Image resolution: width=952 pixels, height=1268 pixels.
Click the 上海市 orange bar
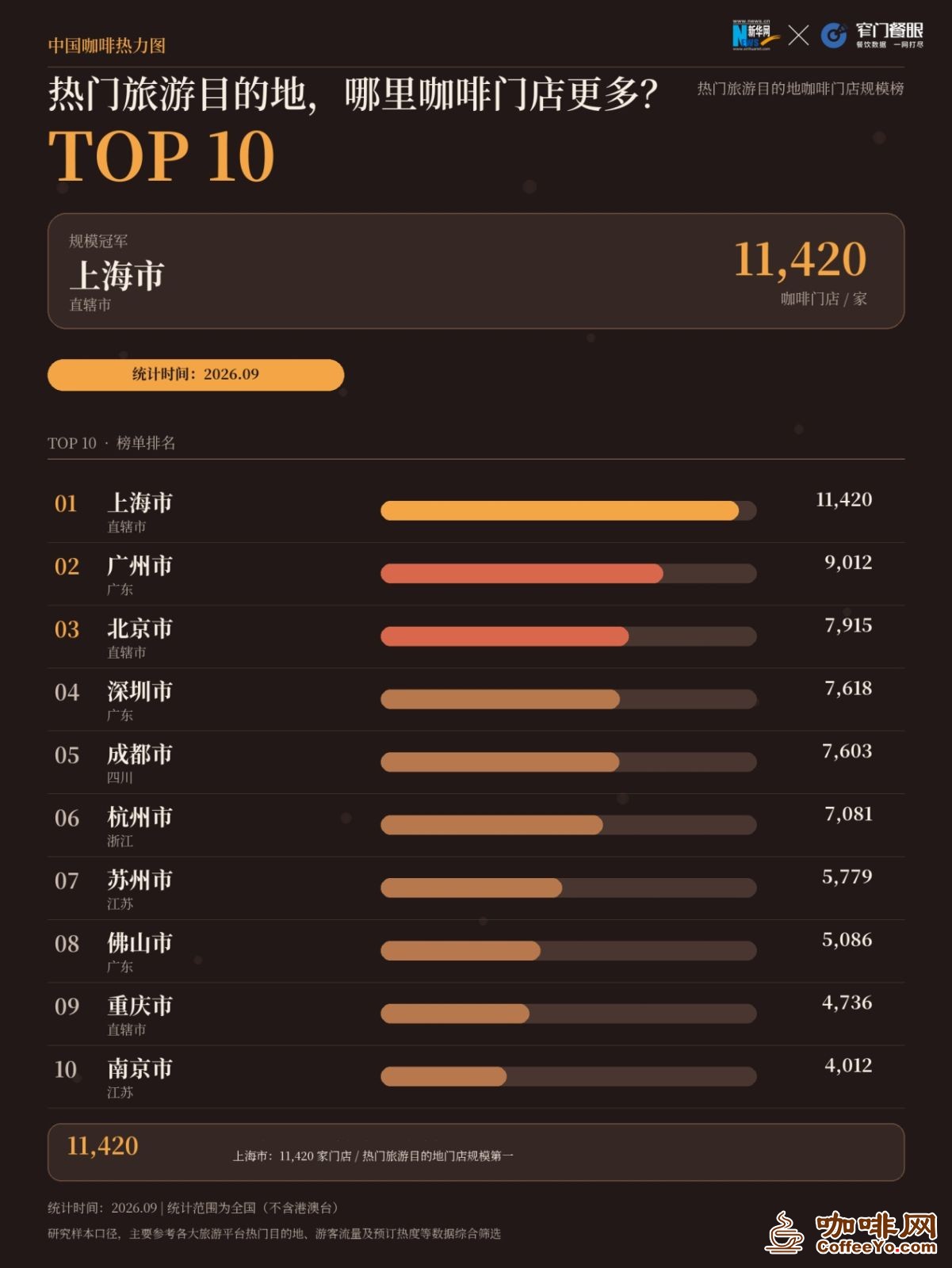pyautogui.click(x=560, y=511)
